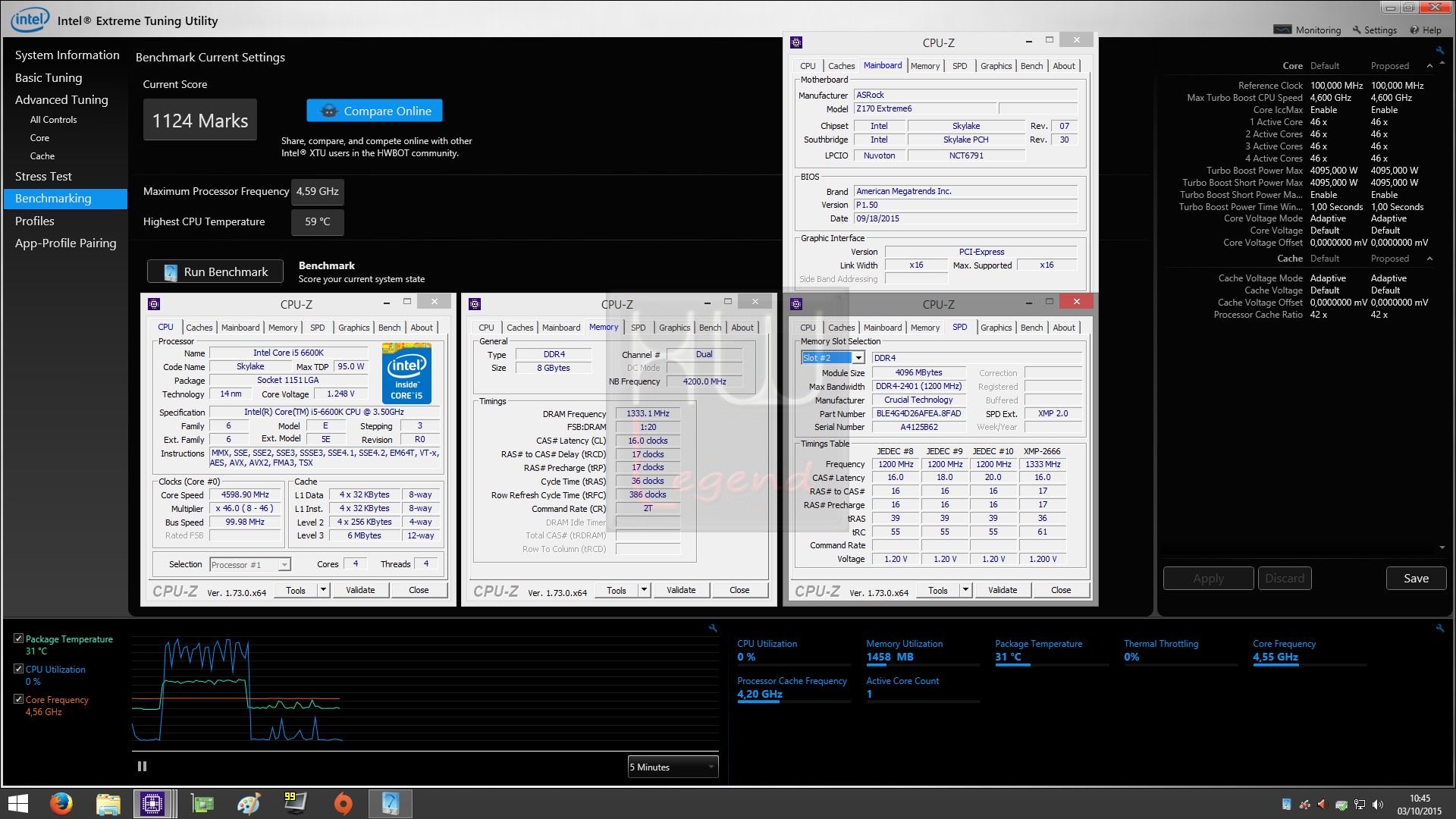Switch to Intel XTU taskbar icon
The height and width of the screenshot is (819, 1456).
(x=390, y=804)
